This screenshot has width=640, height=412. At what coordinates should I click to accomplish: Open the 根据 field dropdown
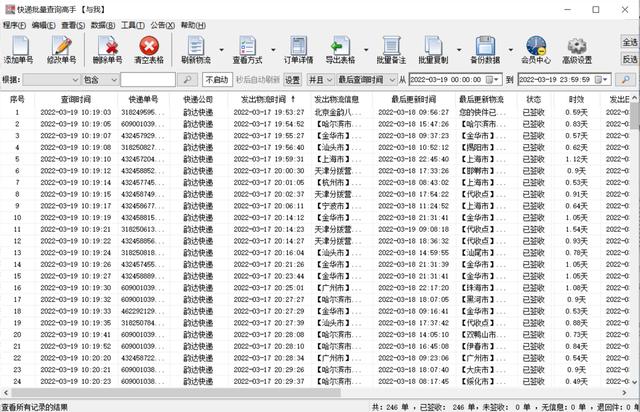coord(51,80)
